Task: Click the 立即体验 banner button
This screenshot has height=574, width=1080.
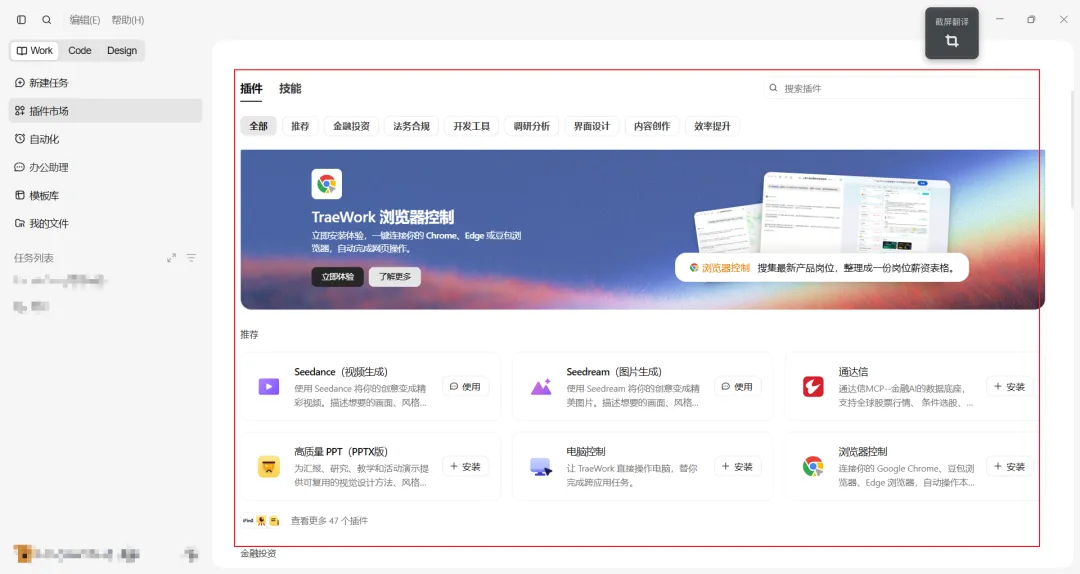Action: 338,276
